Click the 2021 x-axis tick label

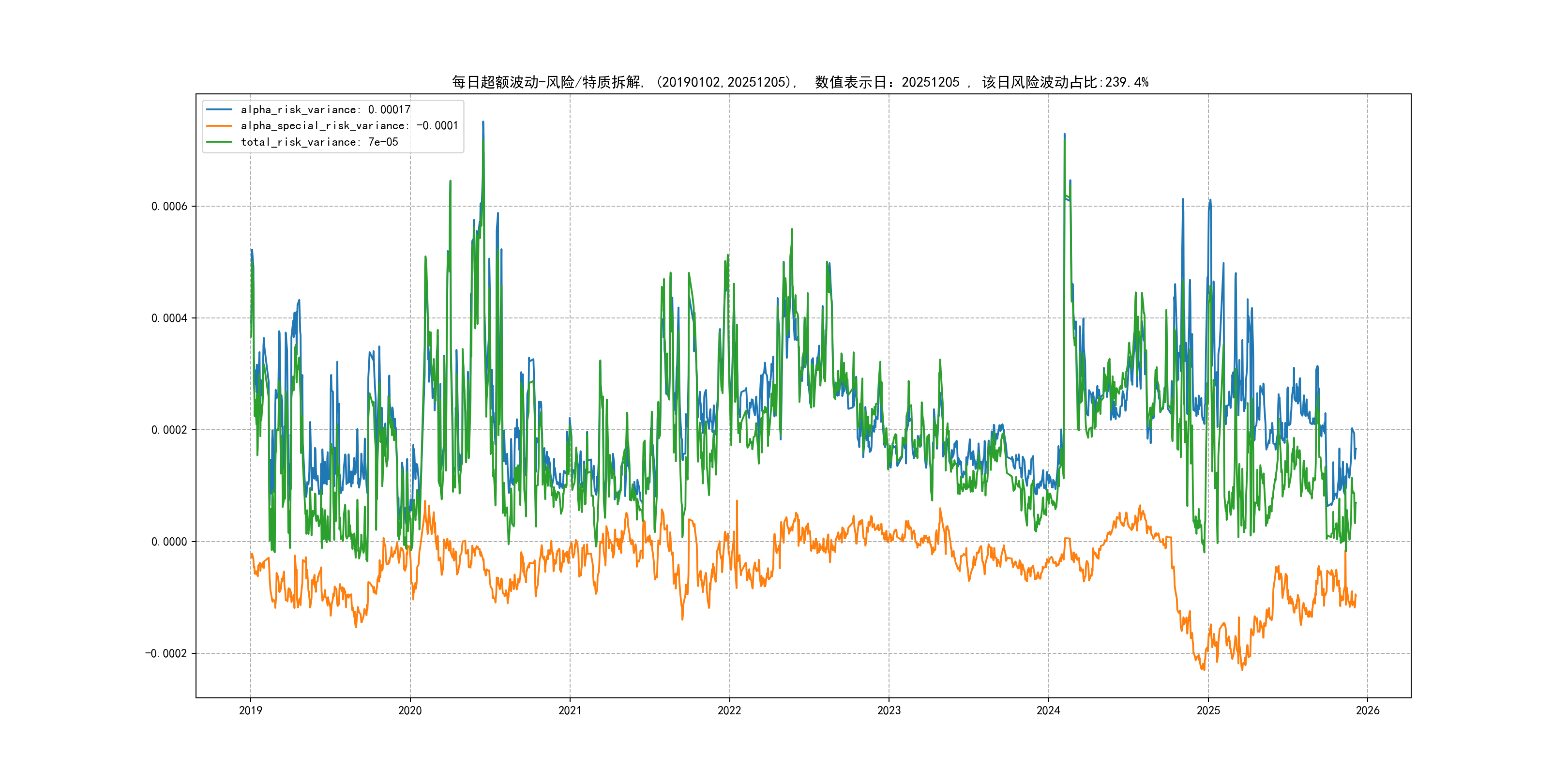tap(570, 710)
